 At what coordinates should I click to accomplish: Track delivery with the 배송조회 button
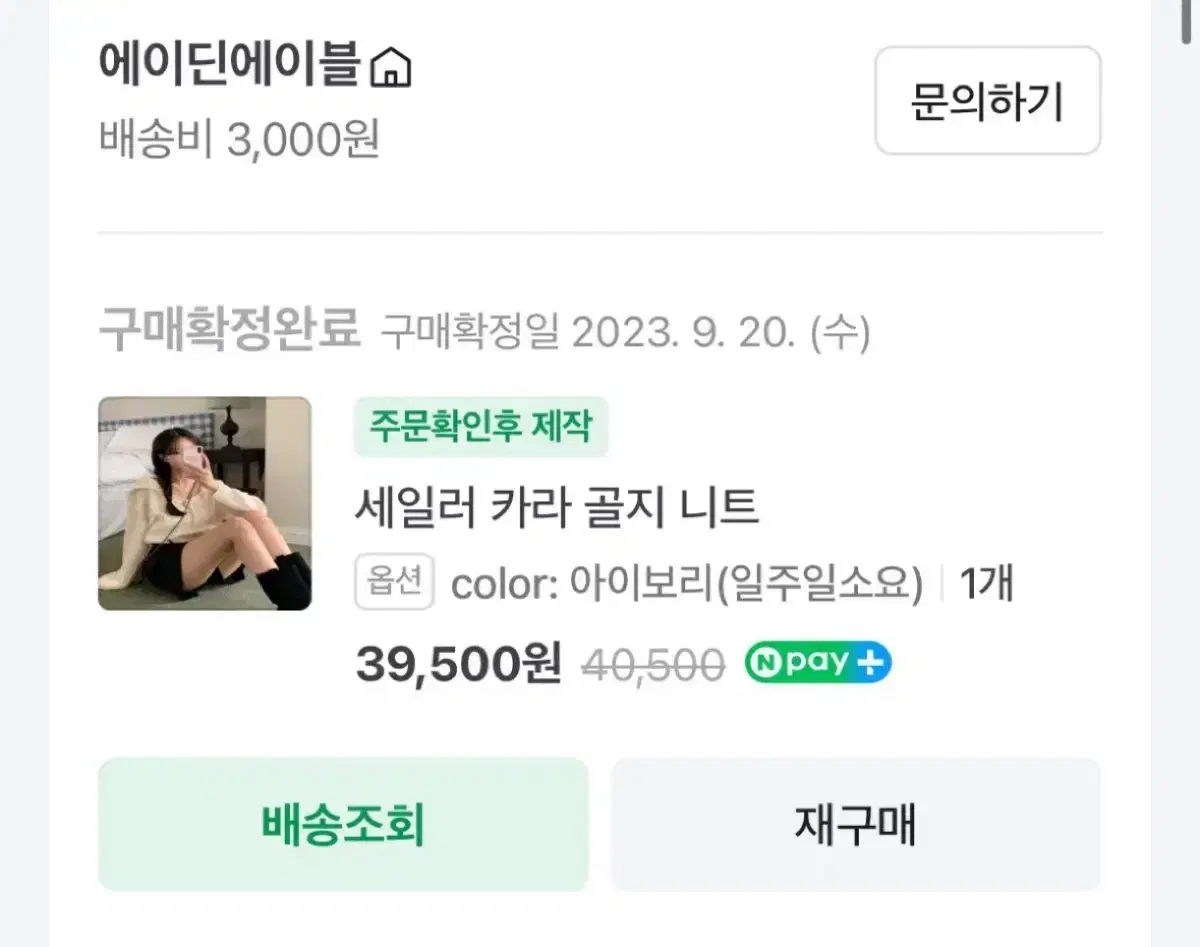click(343, 824)
